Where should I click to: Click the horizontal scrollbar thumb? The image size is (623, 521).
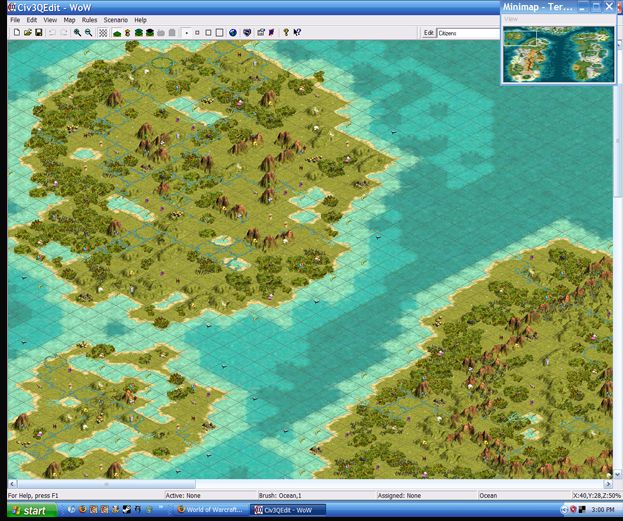click(106, 484)
